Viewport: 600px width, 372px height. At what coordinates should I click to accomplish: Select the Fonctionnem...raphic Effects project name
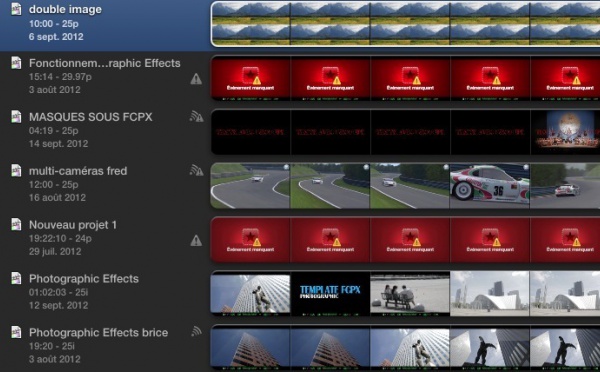tap(104, 63)
